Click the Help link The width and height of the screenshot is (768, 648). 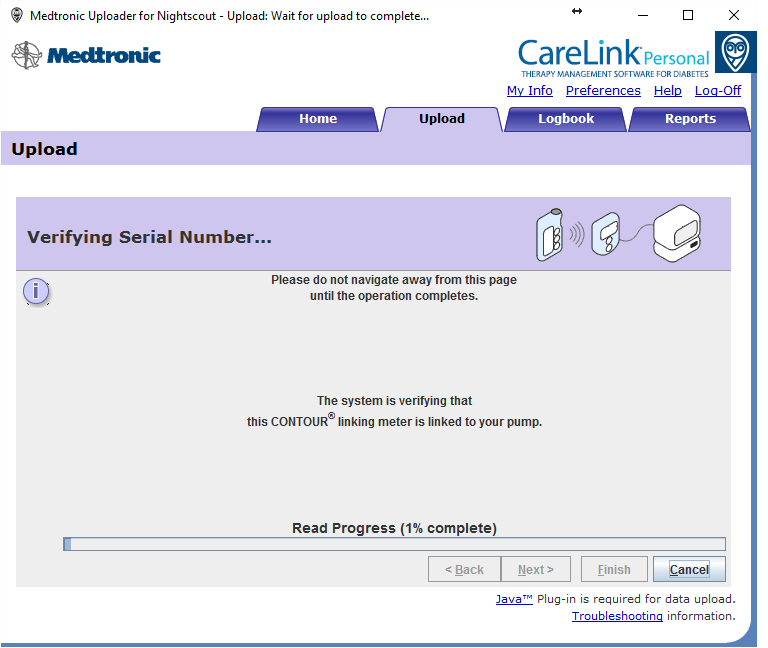click(x=668, y=91)
